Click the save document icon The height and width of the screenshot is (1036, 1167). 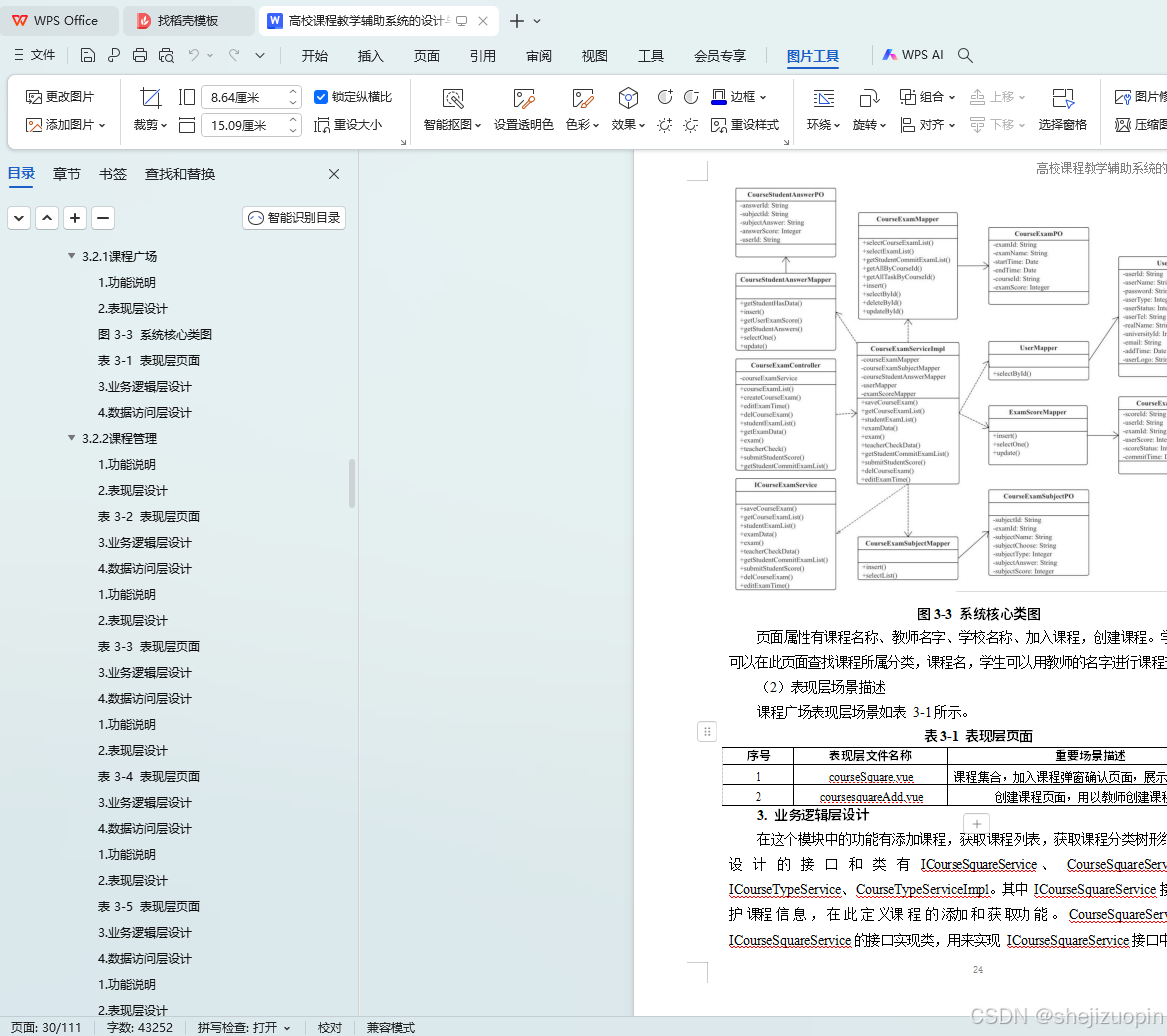click(88, 55)
